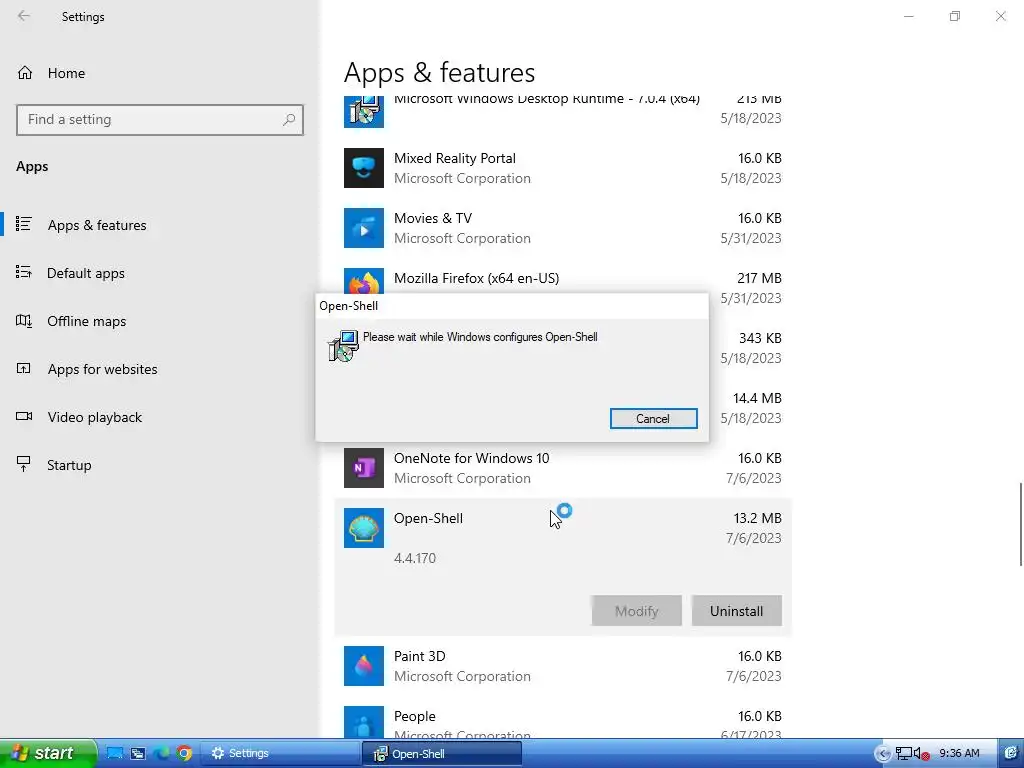The height and width of the screenshot is (768, 1024).
Task: Launch Microsoft Edge from the taskbar
Action: click(161, 754)
